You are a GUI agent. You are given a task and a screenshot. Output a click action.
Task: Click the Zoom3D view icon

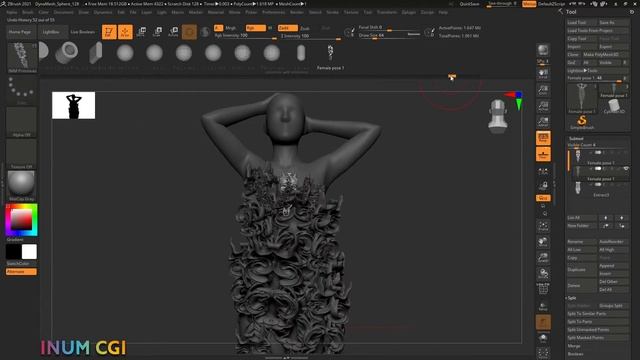pos(543,258)
